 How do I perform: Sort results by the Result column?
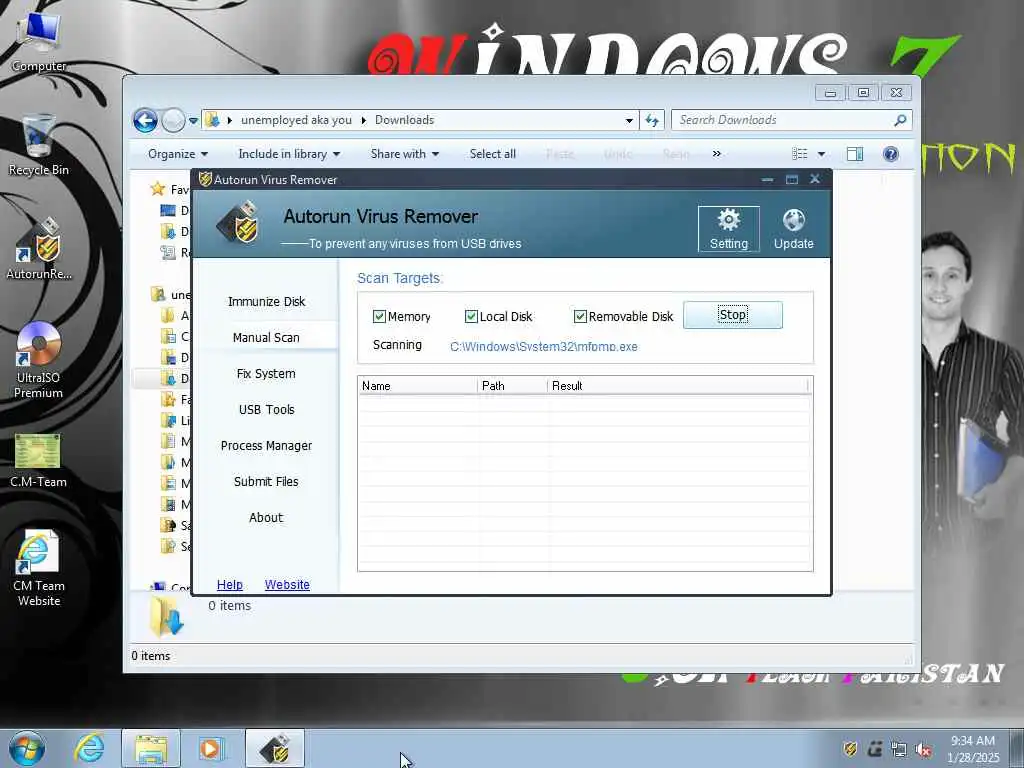[678, 386]
